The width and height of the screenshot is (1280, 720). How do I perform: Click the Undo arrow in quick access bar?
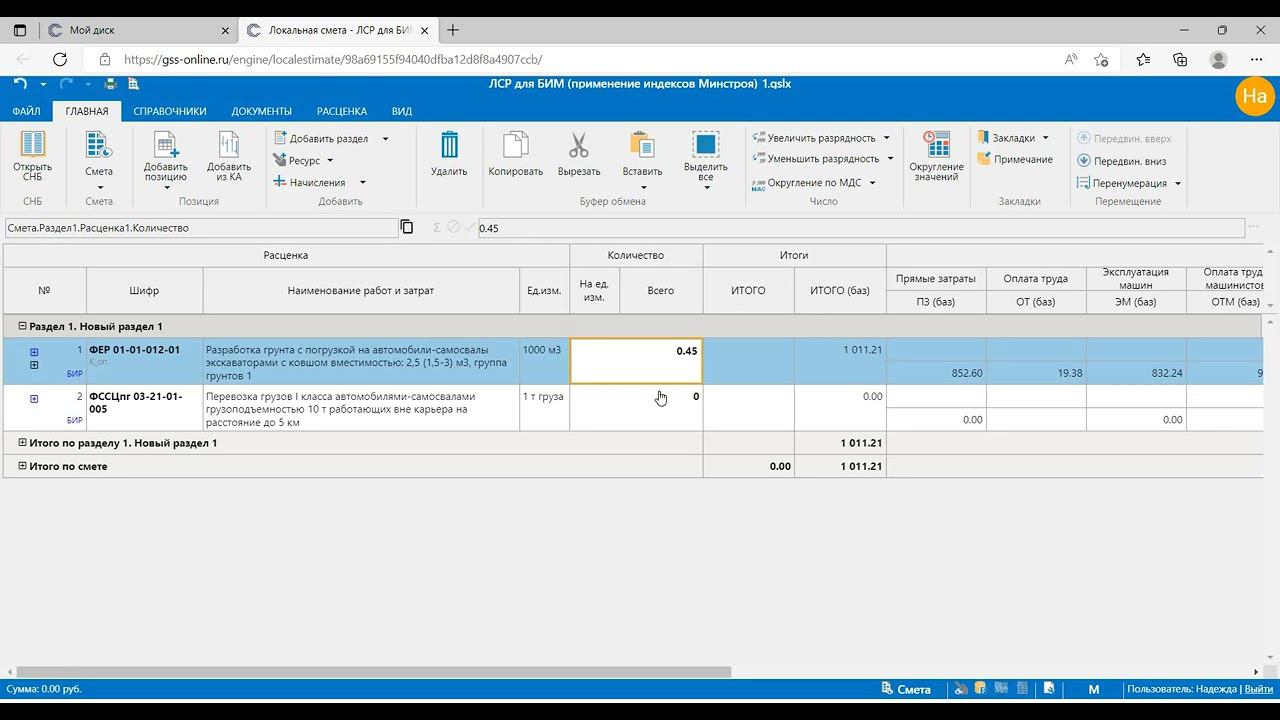(x=20, y=84)
